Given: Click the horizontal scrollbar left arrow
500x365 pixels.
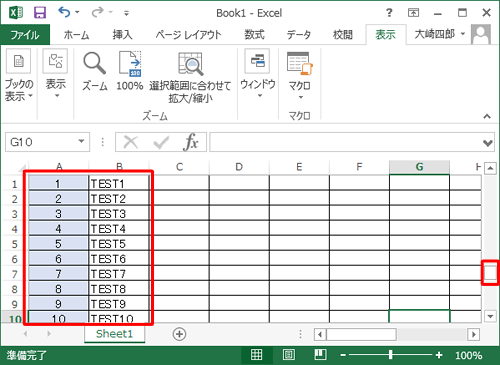Looking at the screenshot, I should 320,334.
